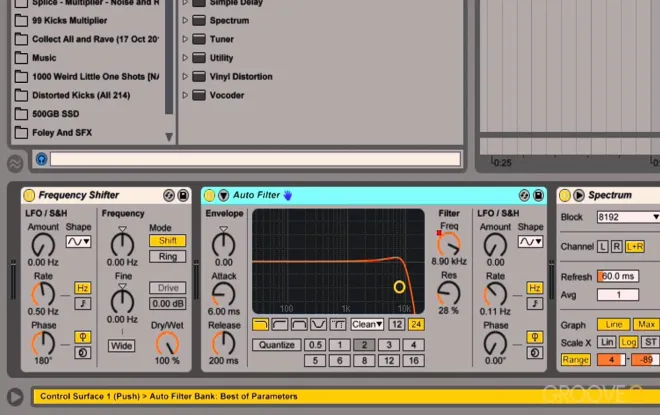Unfold Auto Filter sidechain triangle button

coord(224,195)
